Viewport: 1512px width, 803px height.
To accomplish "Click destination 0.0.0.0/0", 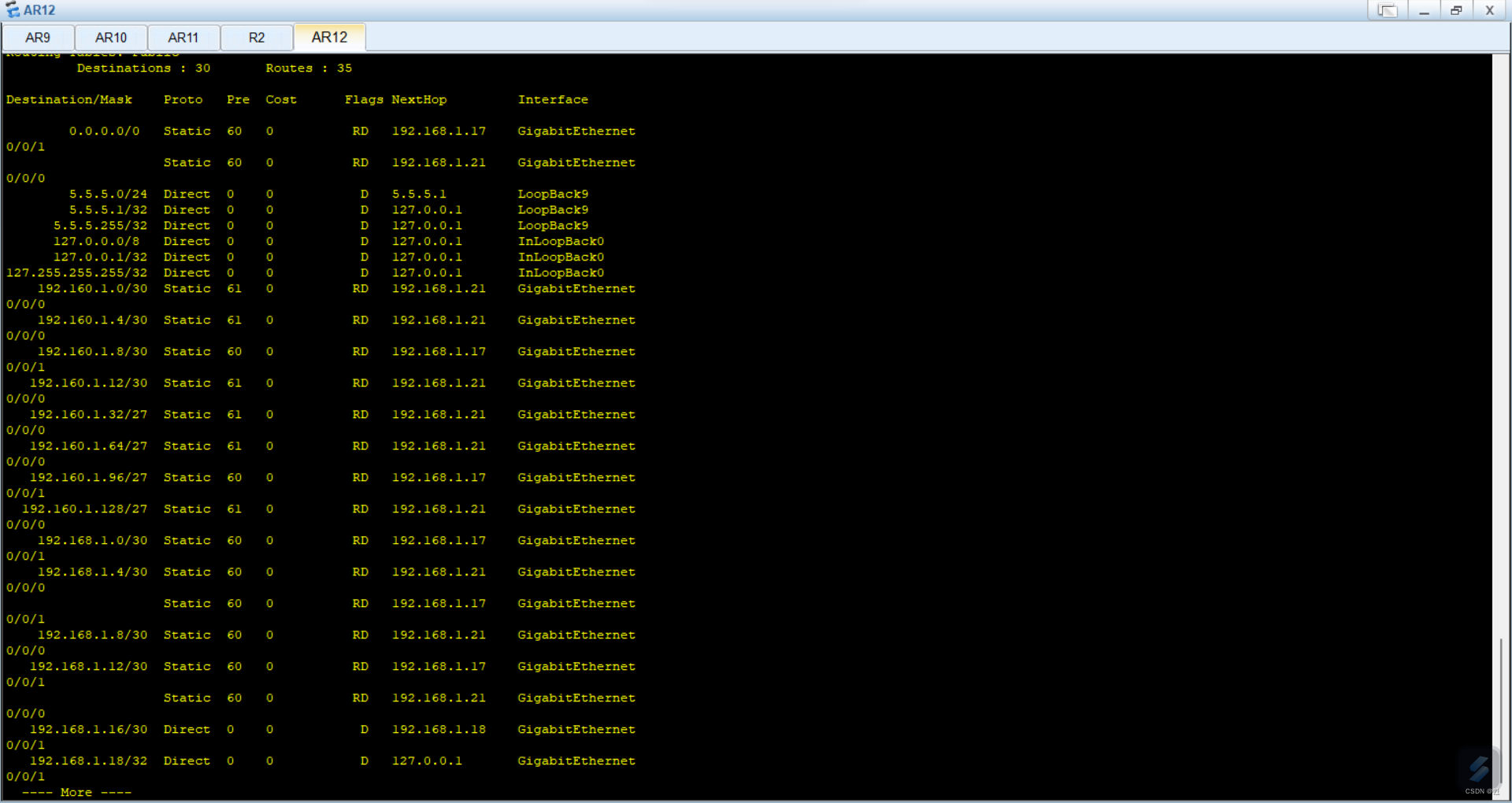I will (104, 131).
